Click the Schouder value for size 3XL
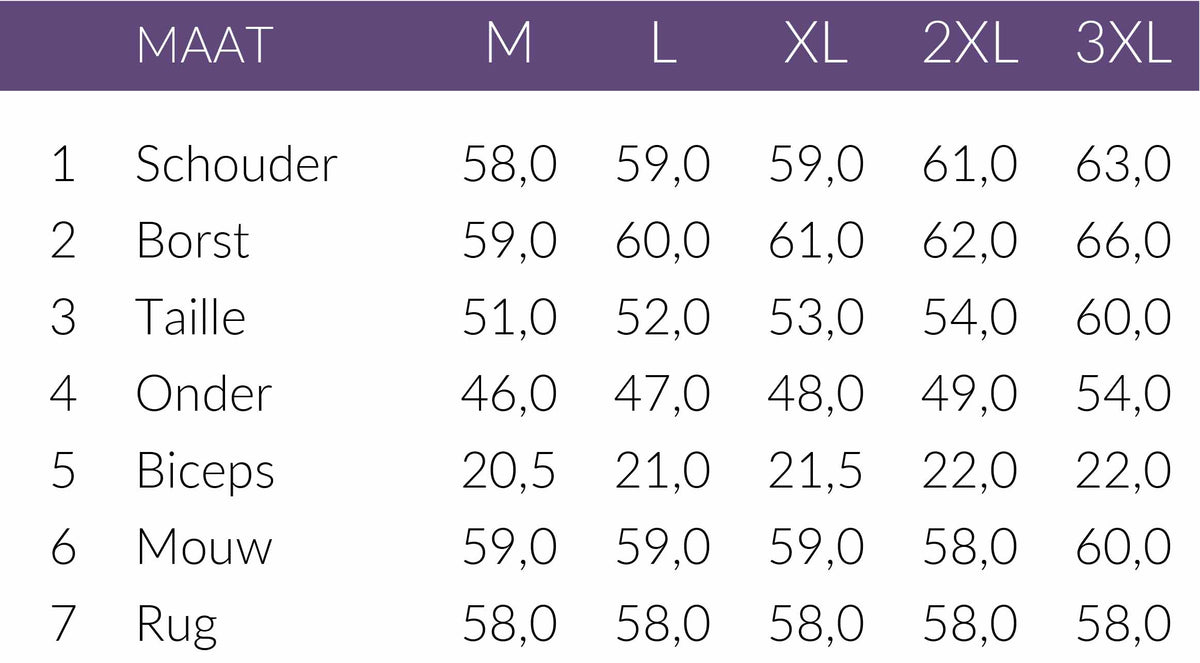This screenshot has width=1200, height=663. pos(1123,165)
